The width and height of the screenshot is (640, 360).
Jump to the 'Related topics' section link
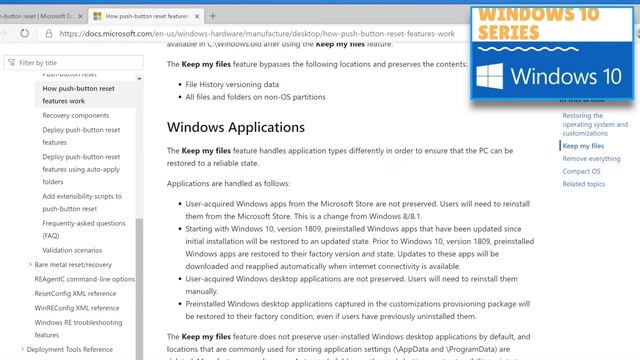pos(584,184)
